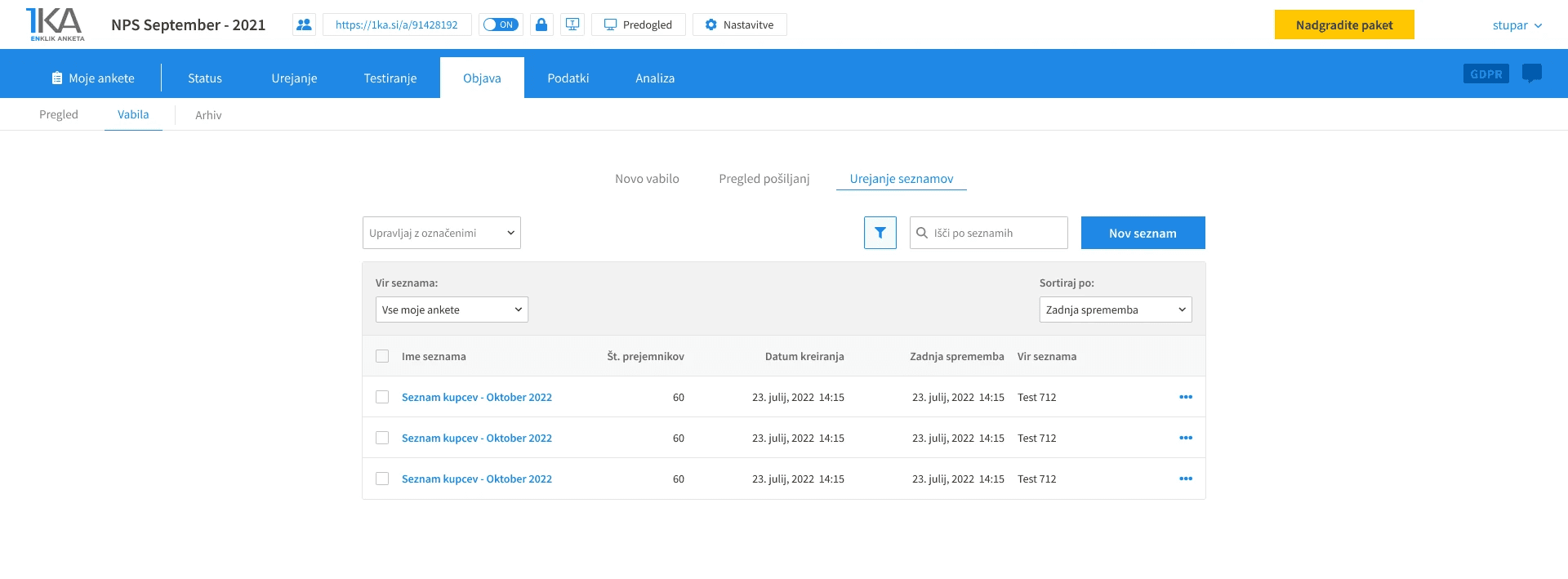Open Novo vabilo section
The width and height of the screenshot is (1568, 579).
pos(647,179)
